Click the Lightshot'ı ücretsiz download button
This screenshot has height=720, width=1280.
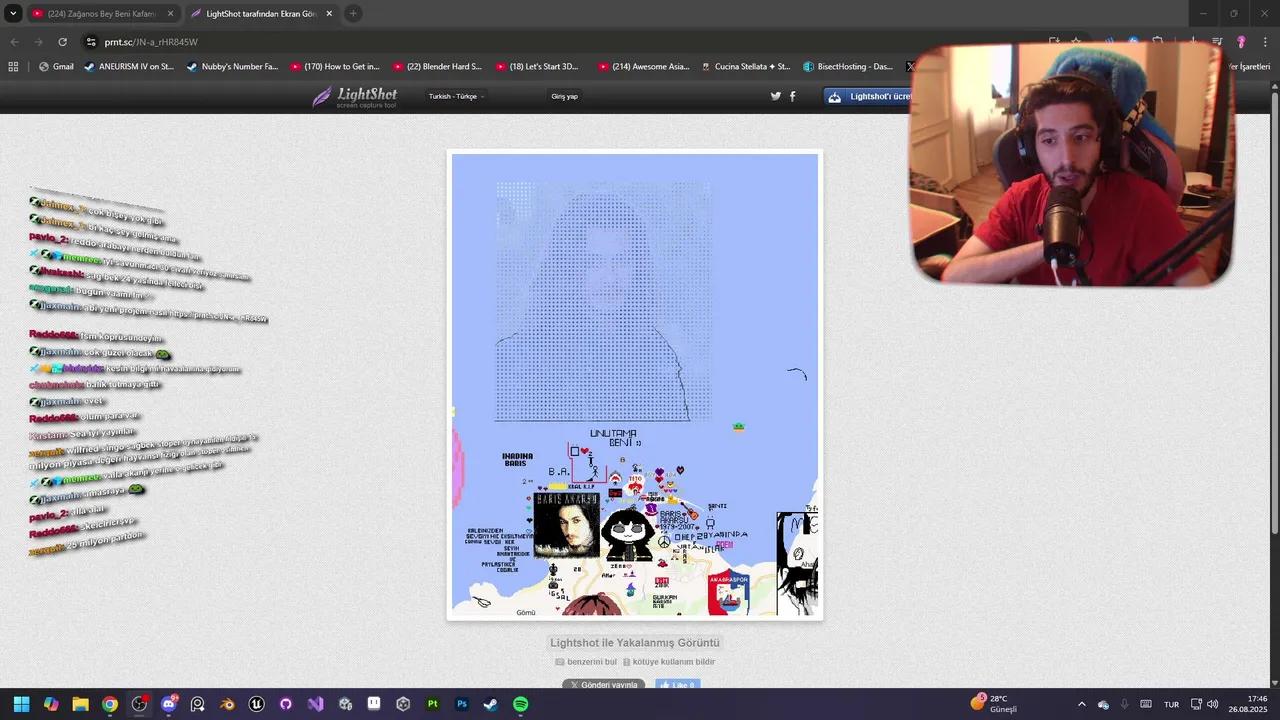868,97
